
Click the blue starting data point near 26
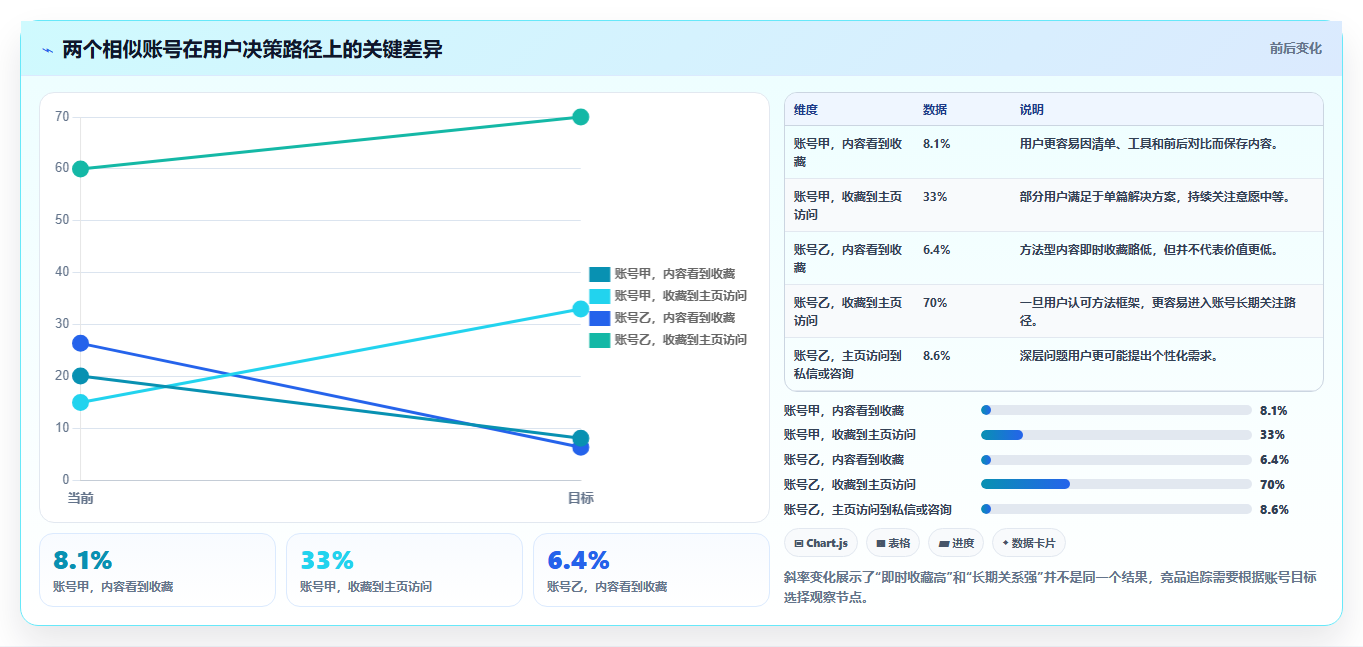(80, 343)
